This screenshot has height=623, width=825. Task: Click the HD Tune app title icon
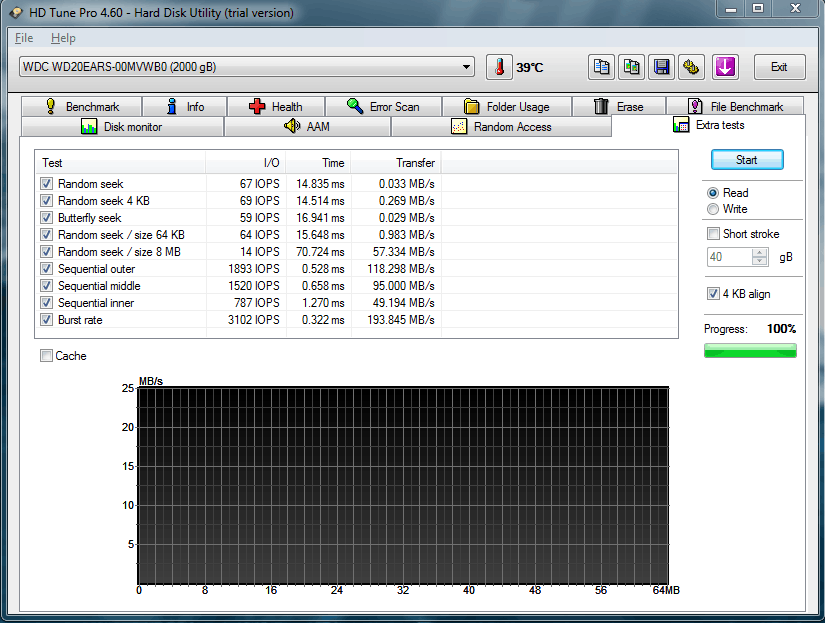tap(16, 13)
